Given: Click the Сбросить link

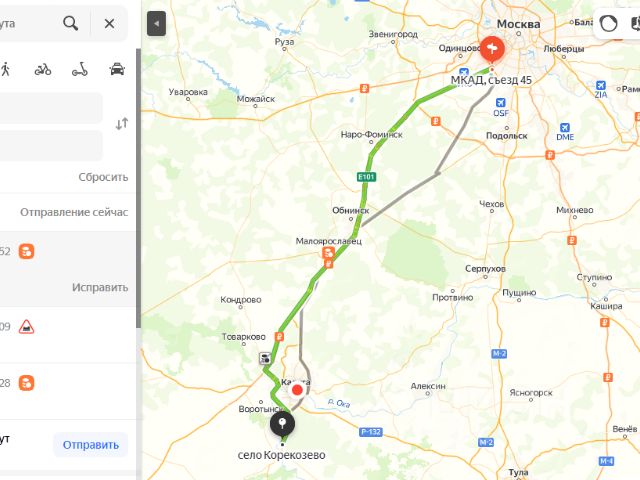Looking at the screenshot, I should (x=103, y=177).
